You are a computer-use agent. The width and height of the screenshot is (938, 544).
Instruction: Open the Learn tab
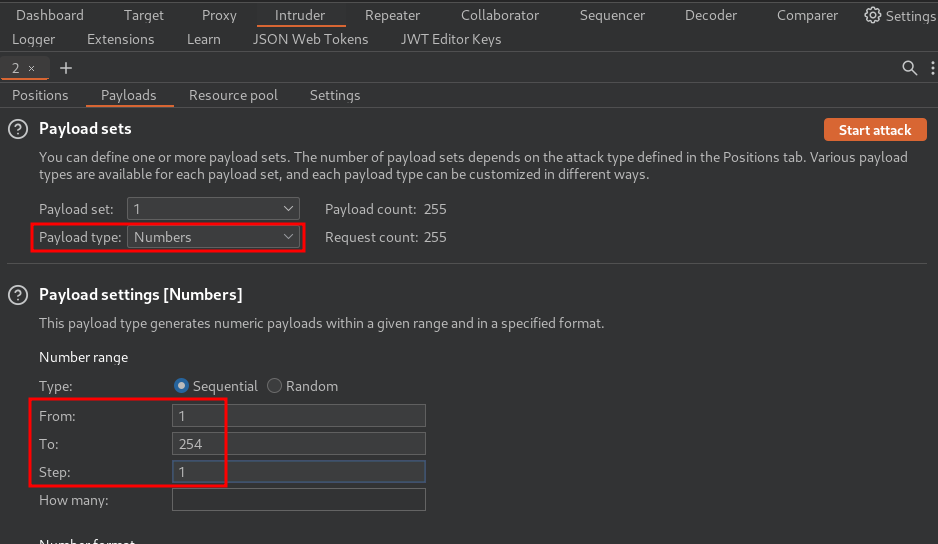coord(203,39)
